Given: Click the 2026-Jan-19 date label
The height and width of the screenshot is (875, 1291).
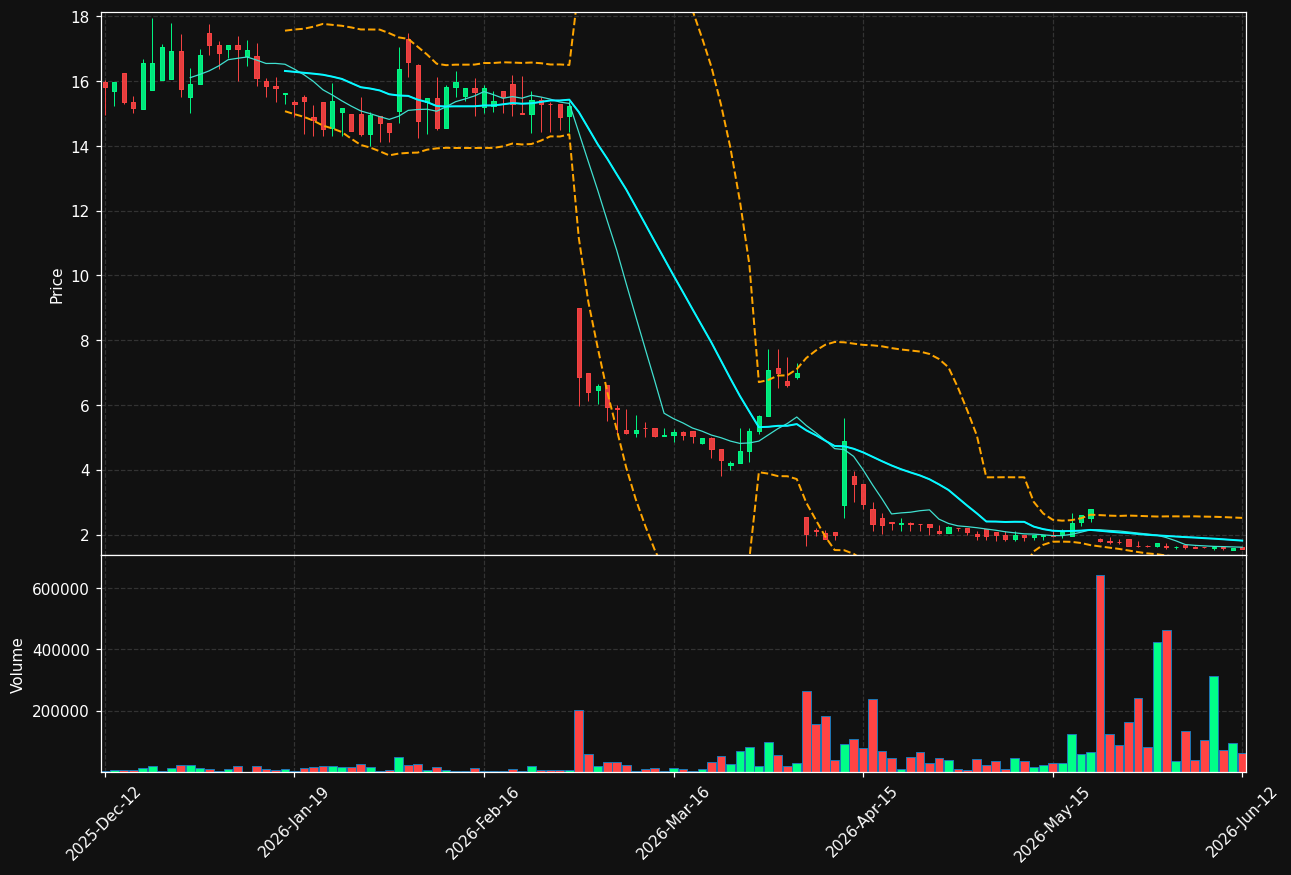Looking at the screenshot, I should [x=294, y=823].
